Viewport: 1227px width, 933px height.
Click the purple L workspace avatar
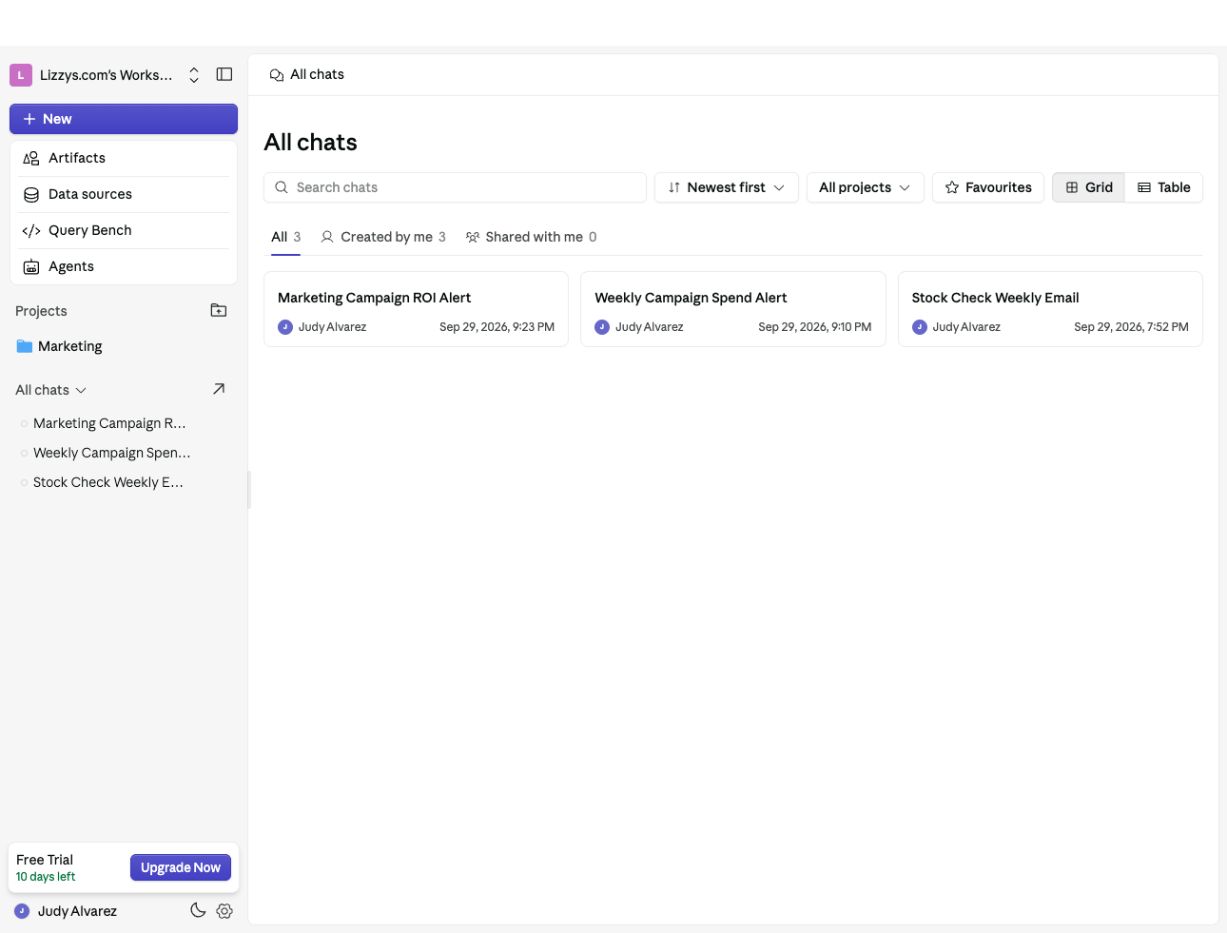[21, 75]
